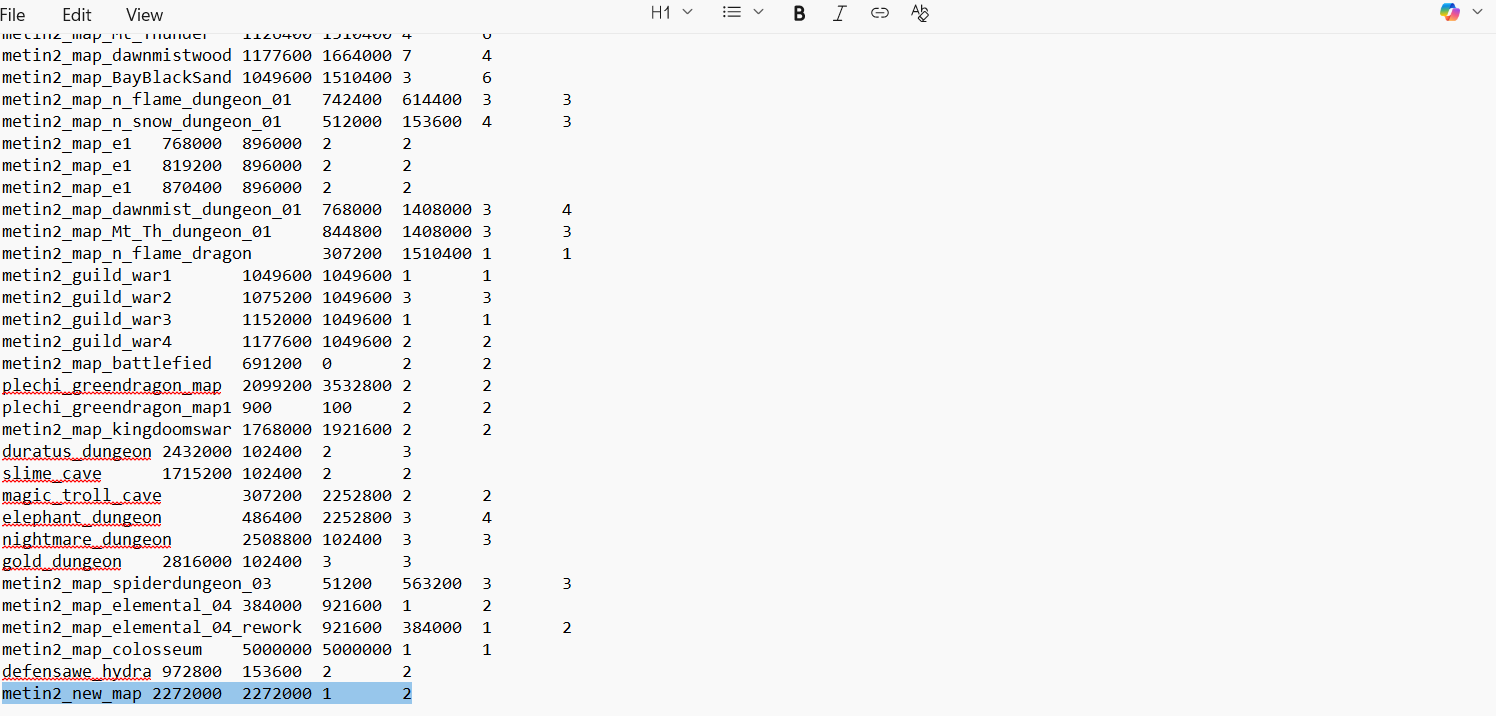This screenshot has width=1496, height=716.
Task: Click the duratus_dungeon text
Action: pyautogui.click(x=77, y=451)
